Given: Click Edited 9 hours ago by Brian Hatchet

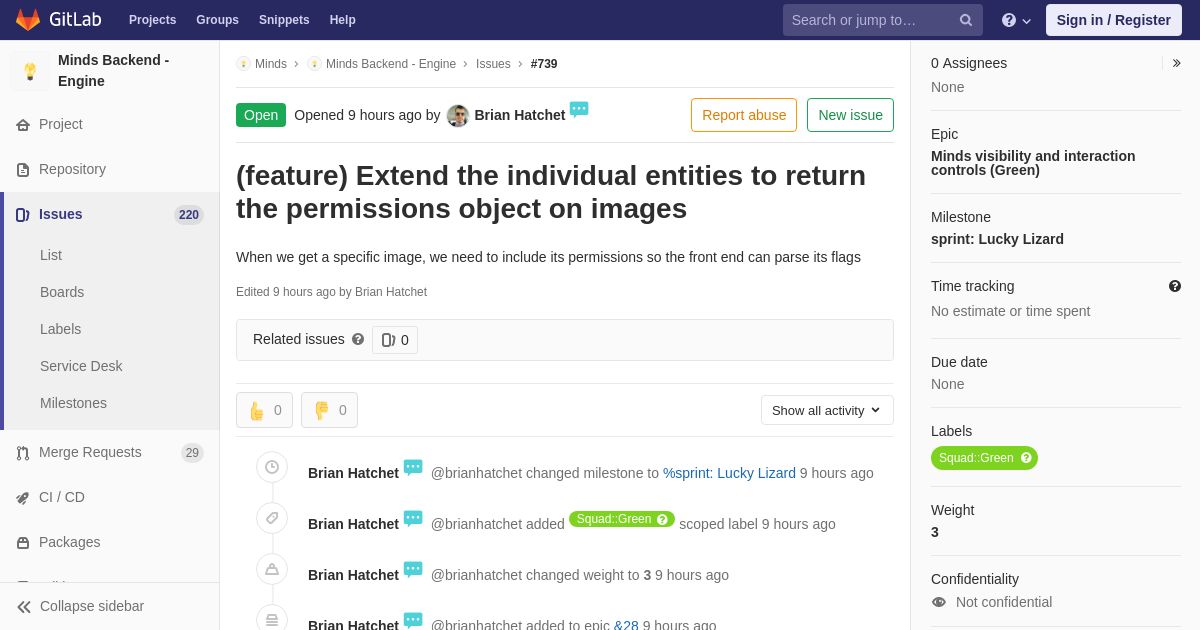Looking at the screenshot, I should coord(331,292).
